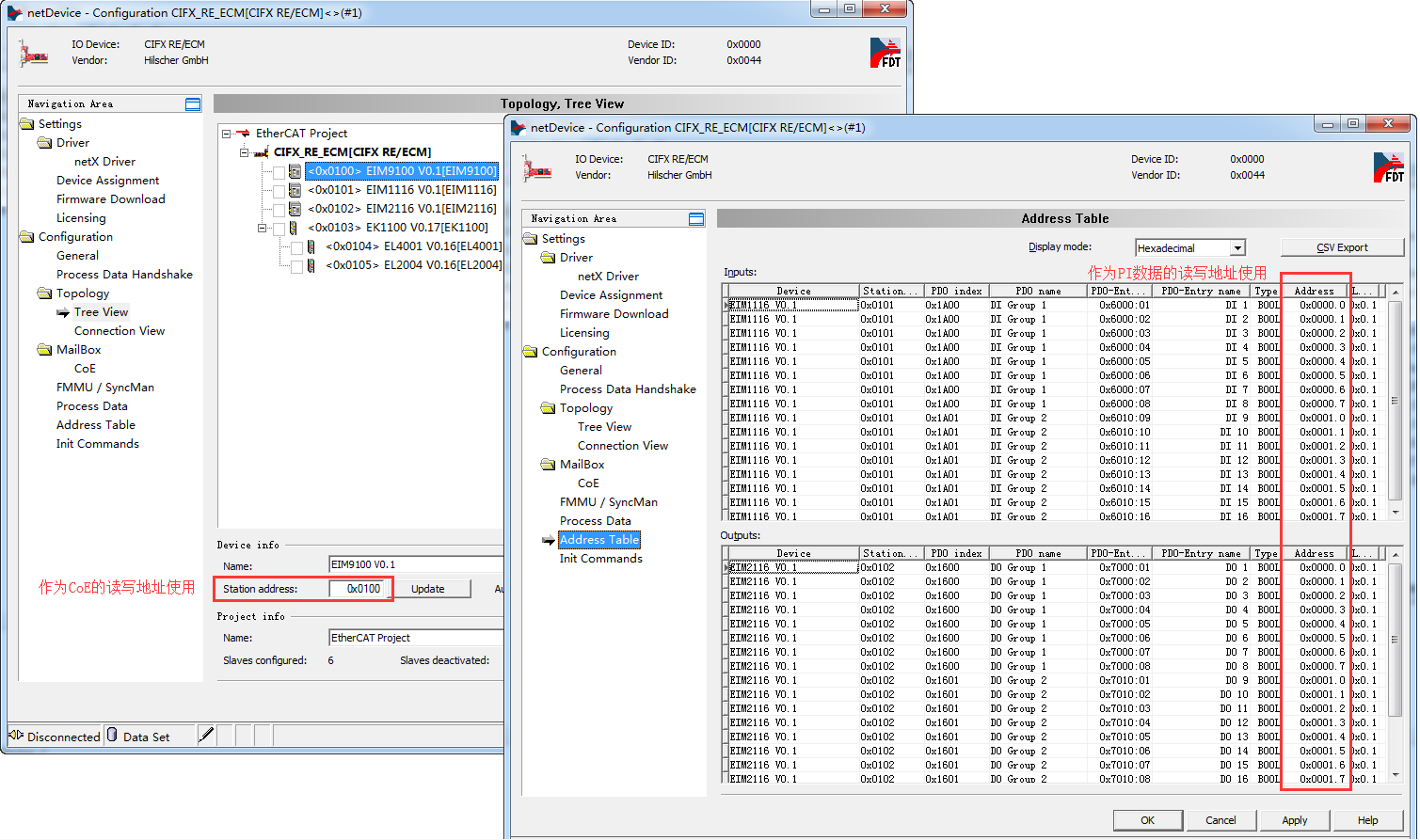Image resolution: width=1420 pixels, height=840 pixels.
Task: Click Navigation Area panel icon in Tree View window
Action: point(193,104)
